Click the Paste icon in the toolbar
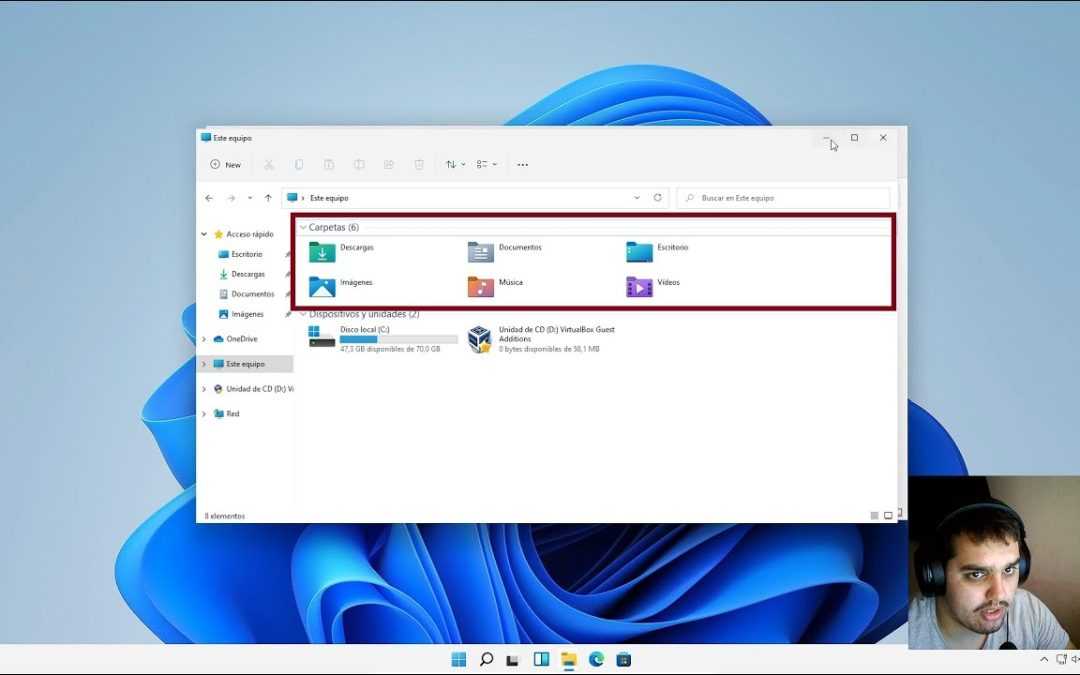Viewport: 1080px width, 675px height. pyautogui.click(x=329, y=165)
